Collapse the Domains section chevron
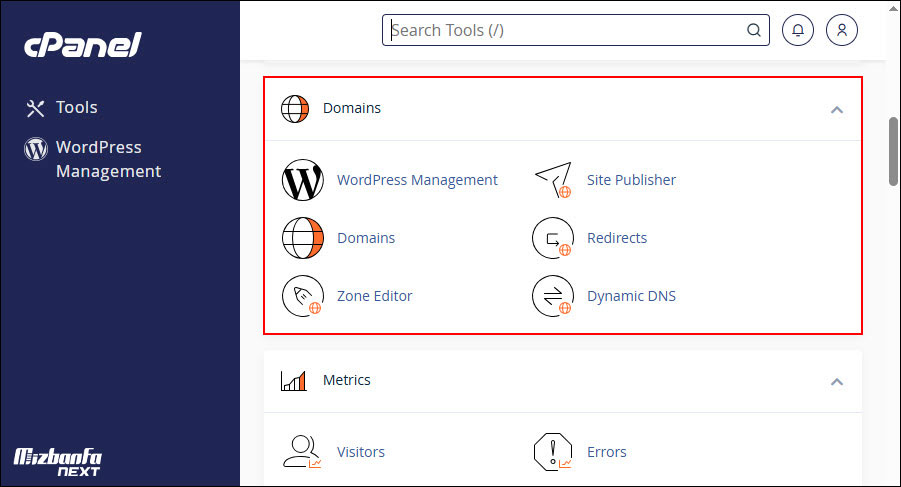 point(837,109)
